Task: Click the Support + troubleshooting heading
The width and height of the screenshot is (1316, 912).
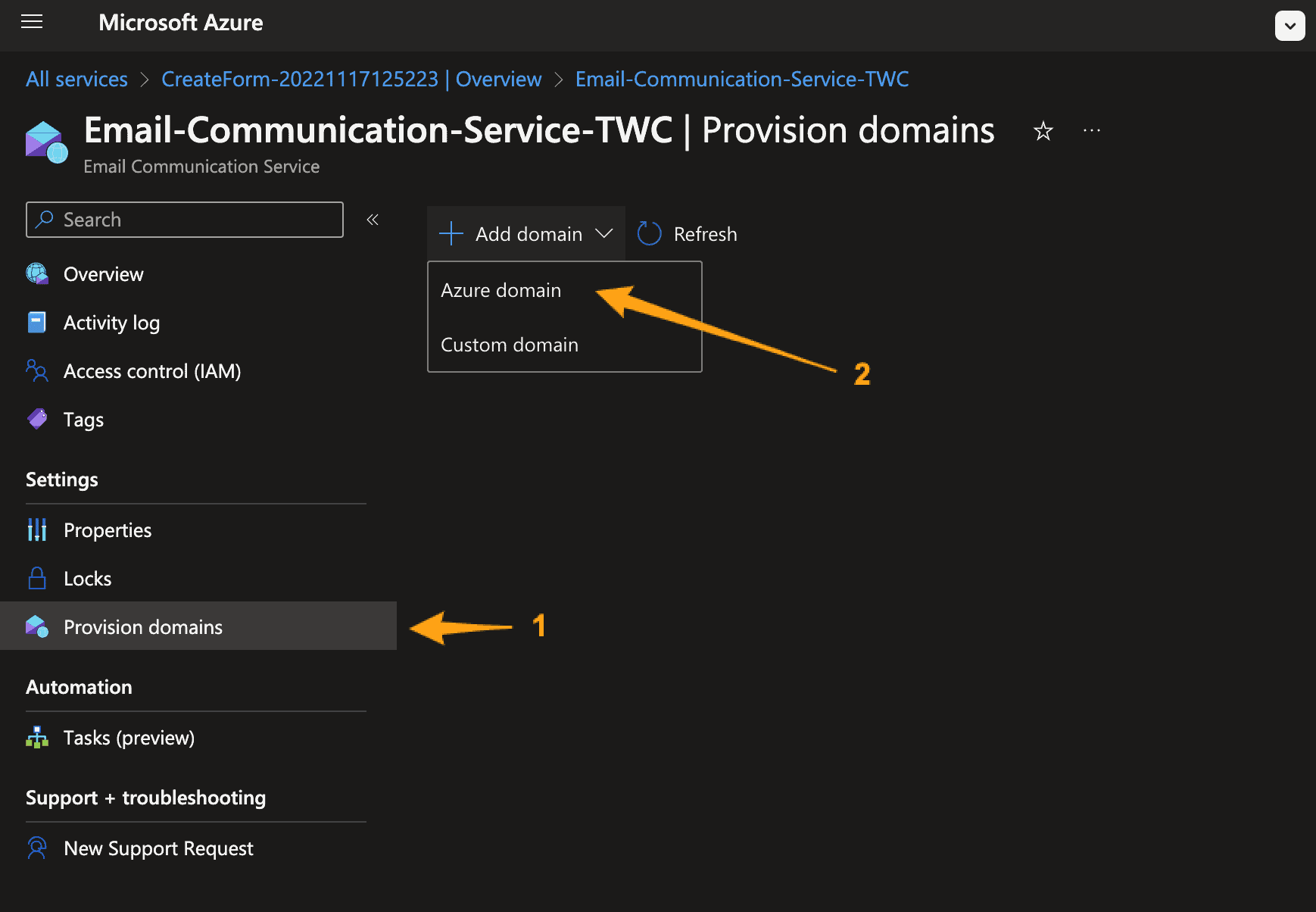Action: (x=145, y=798)
